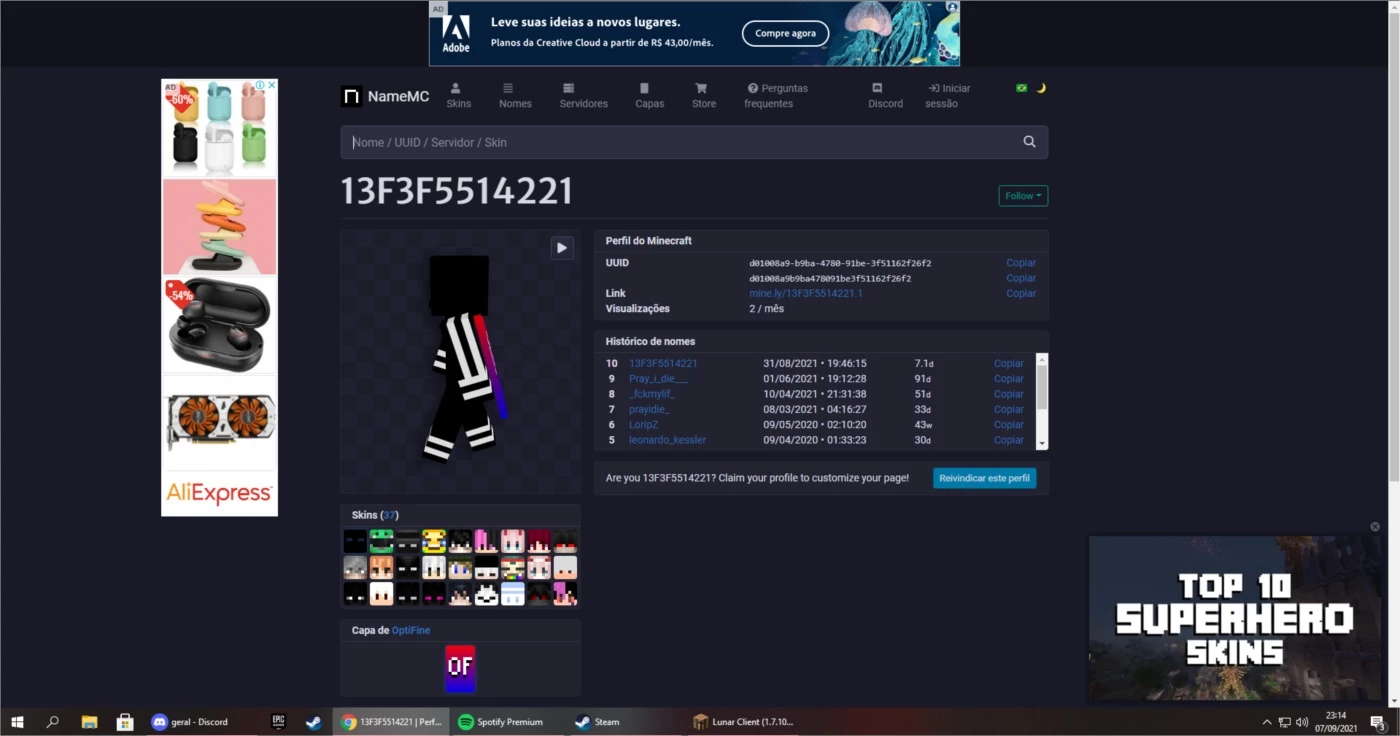
Task: Click the NameMC logo
Action: coord(385,97)
